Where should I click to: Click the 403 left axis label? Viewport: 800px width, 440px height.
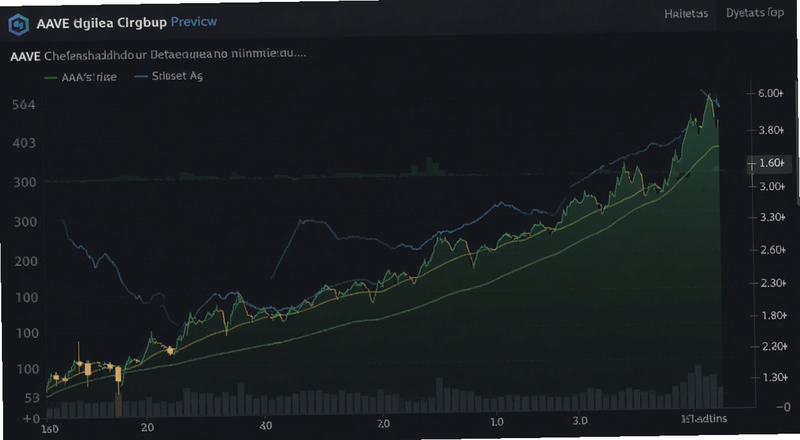click(24, 143)
